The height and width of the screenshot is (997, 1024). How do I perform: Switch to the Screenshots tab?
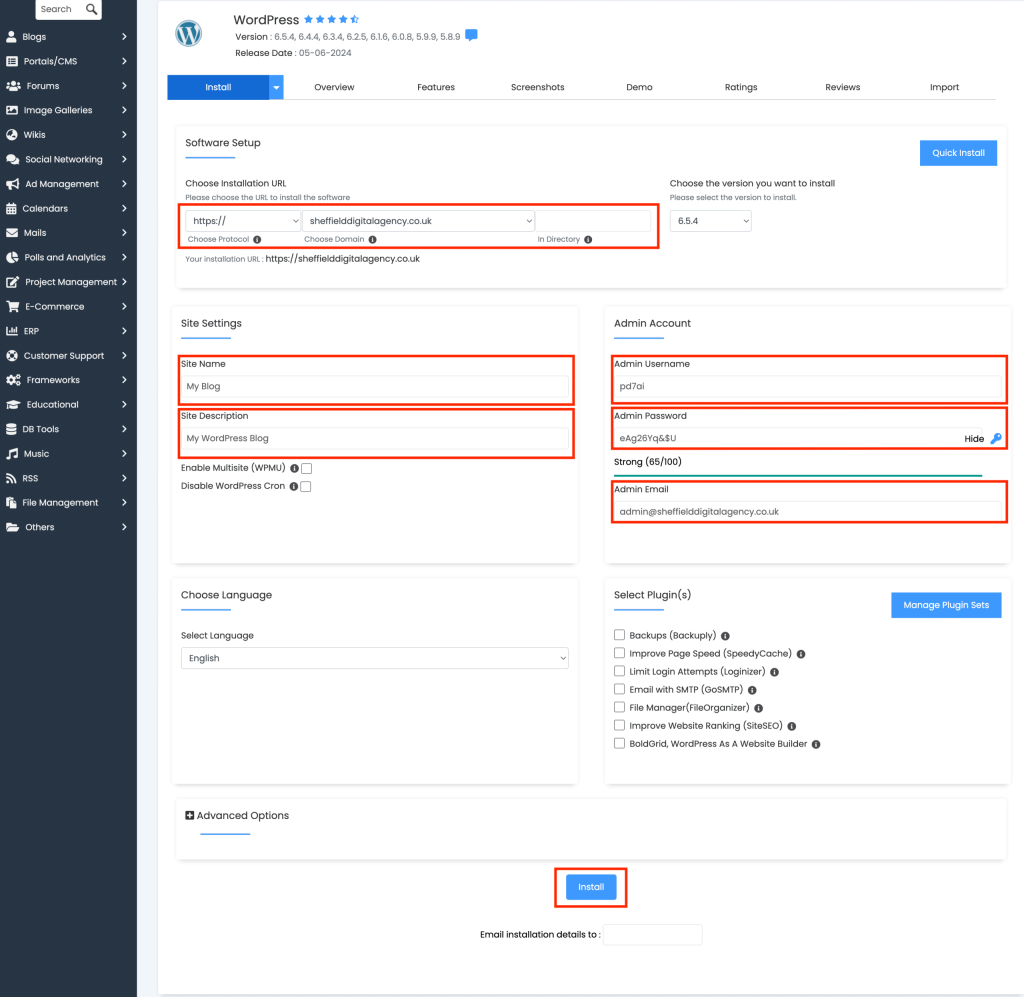(x=537, y=87)
